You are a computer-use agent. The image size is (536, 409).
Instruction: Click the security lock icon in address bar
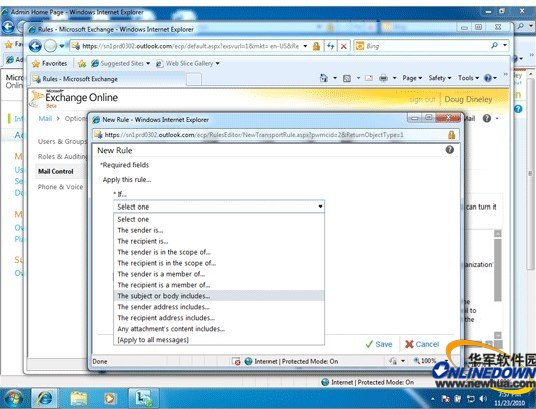317,46
